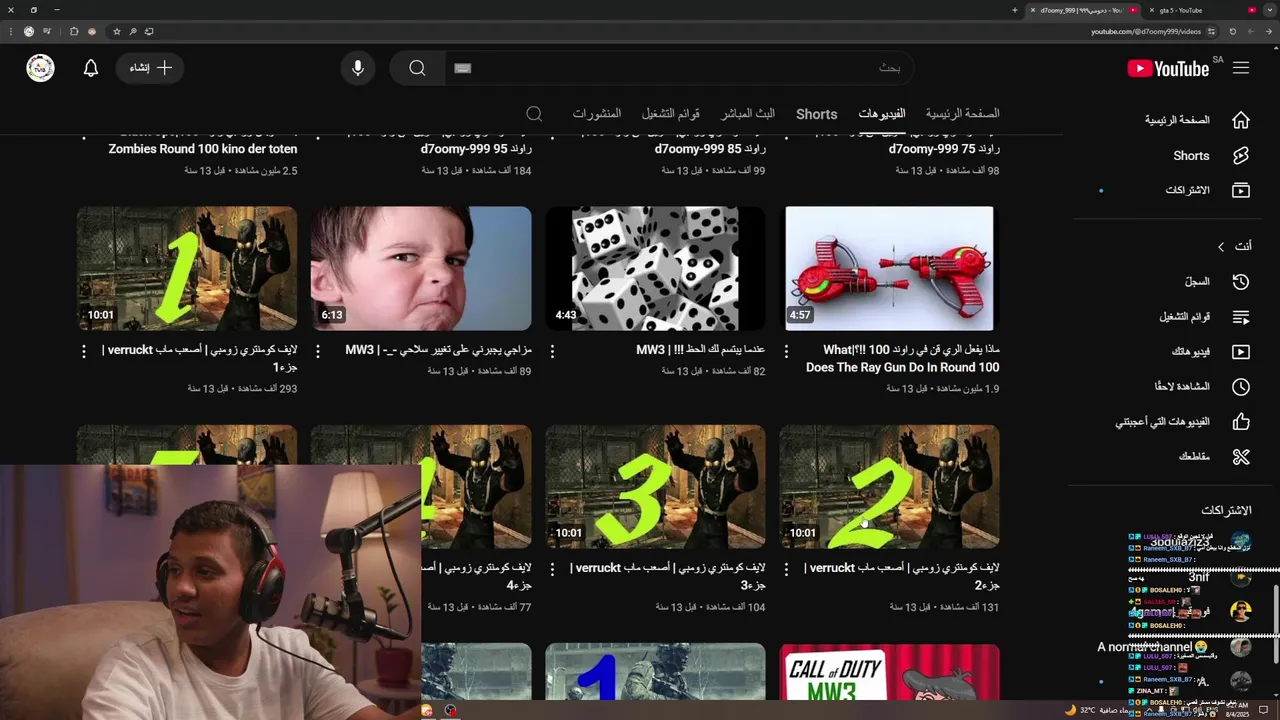Open more options for عندما يبتسم لك الحظ video
1280x720 pixels.
point(552,351)
